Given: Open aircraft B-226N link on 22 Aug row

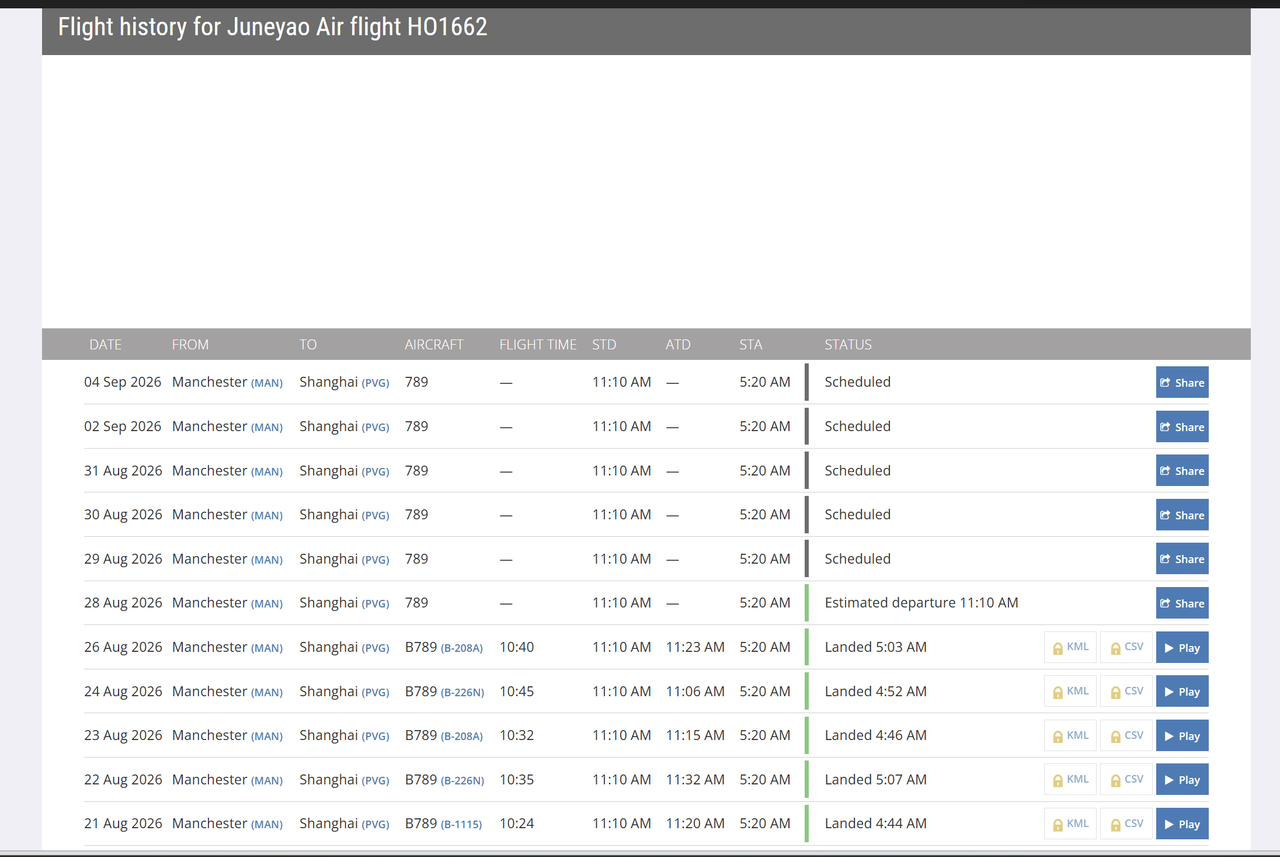Looking at the screenshot, I should pos(462,780).
